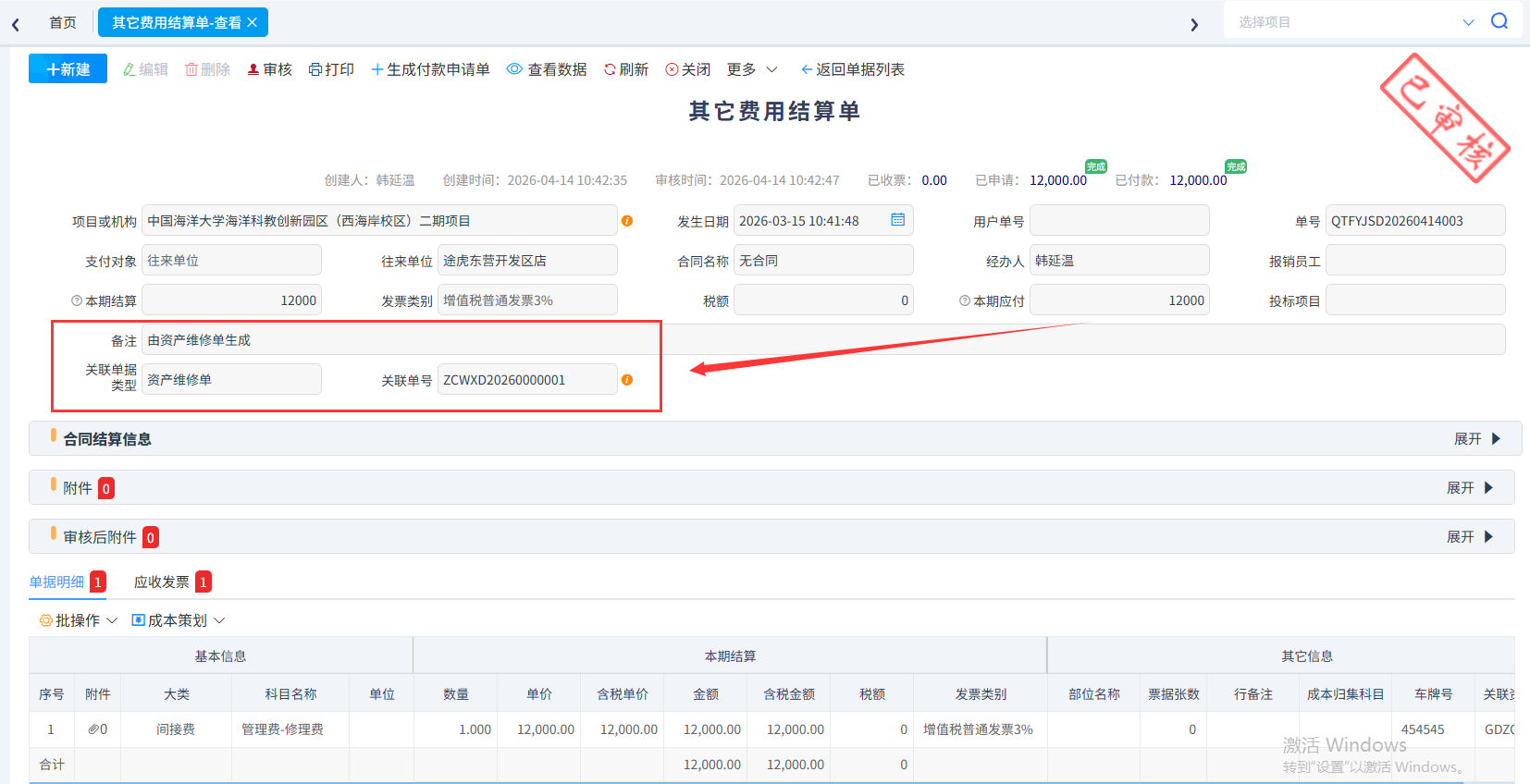Close the form using 关闭
The image size is (1530, 784).
click(688, 69)
